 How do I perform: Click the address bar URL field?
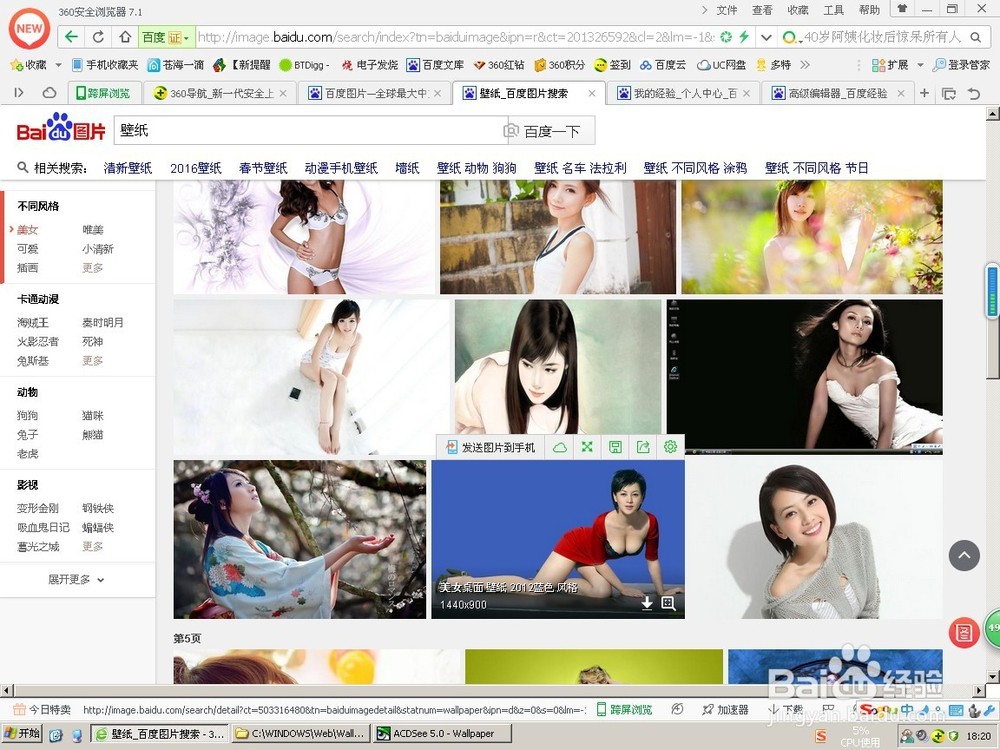(x=455, y=37)
